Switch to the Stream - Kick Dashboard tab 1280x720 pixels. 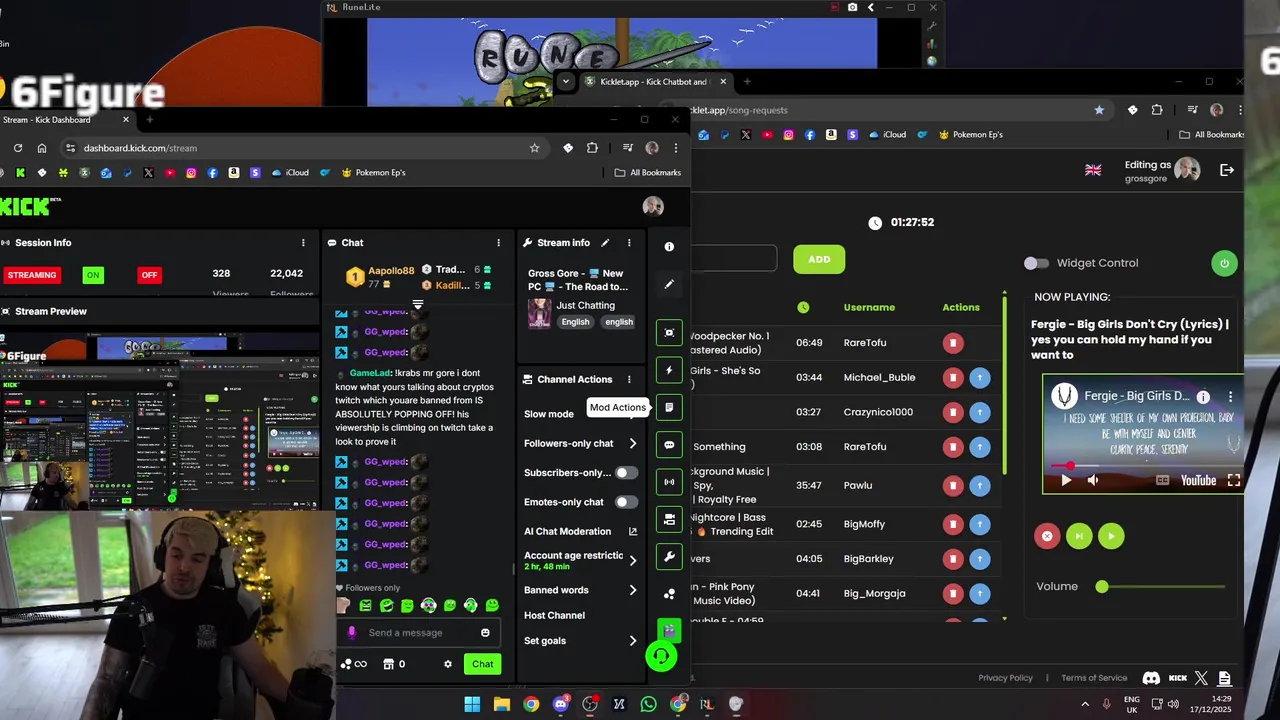[x=58, y=120]
